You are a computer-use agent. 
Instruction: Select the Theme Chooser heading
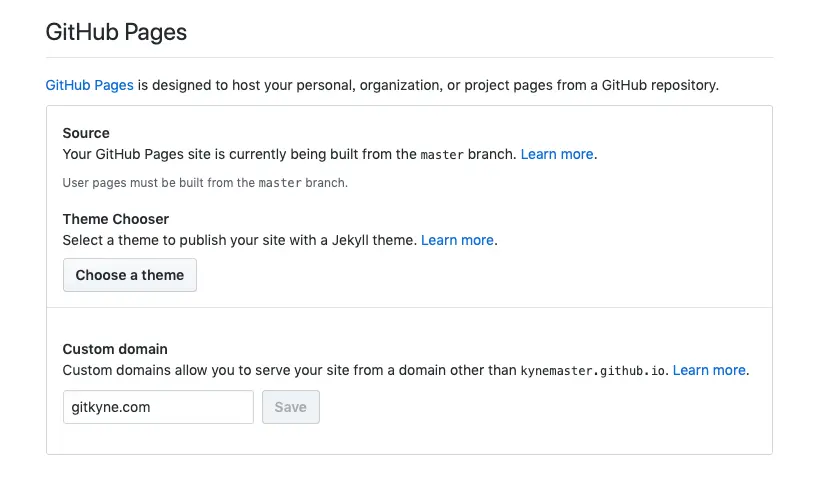116,219
